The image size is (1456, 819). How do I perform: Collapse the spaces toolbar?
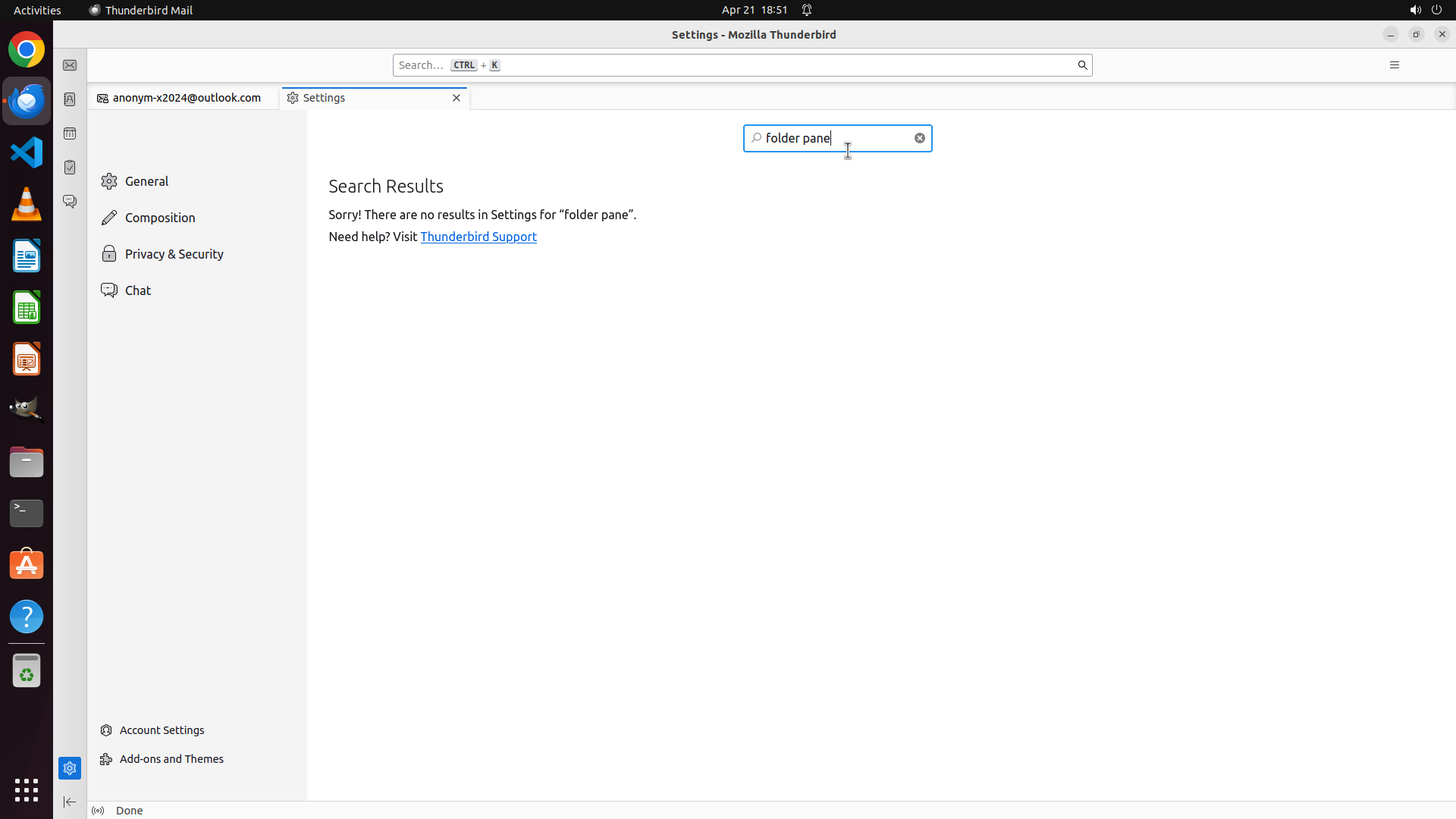tap(70, 802)
